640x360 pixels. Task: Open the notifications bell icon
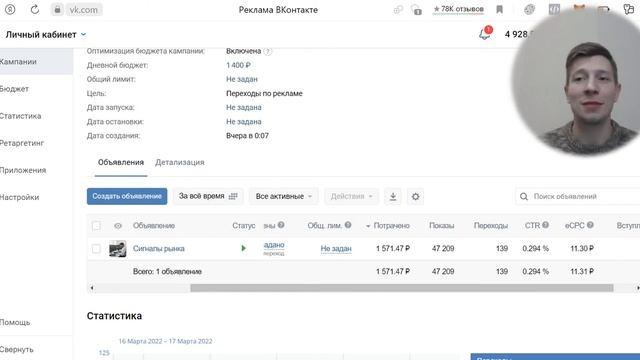pos(485,34)
